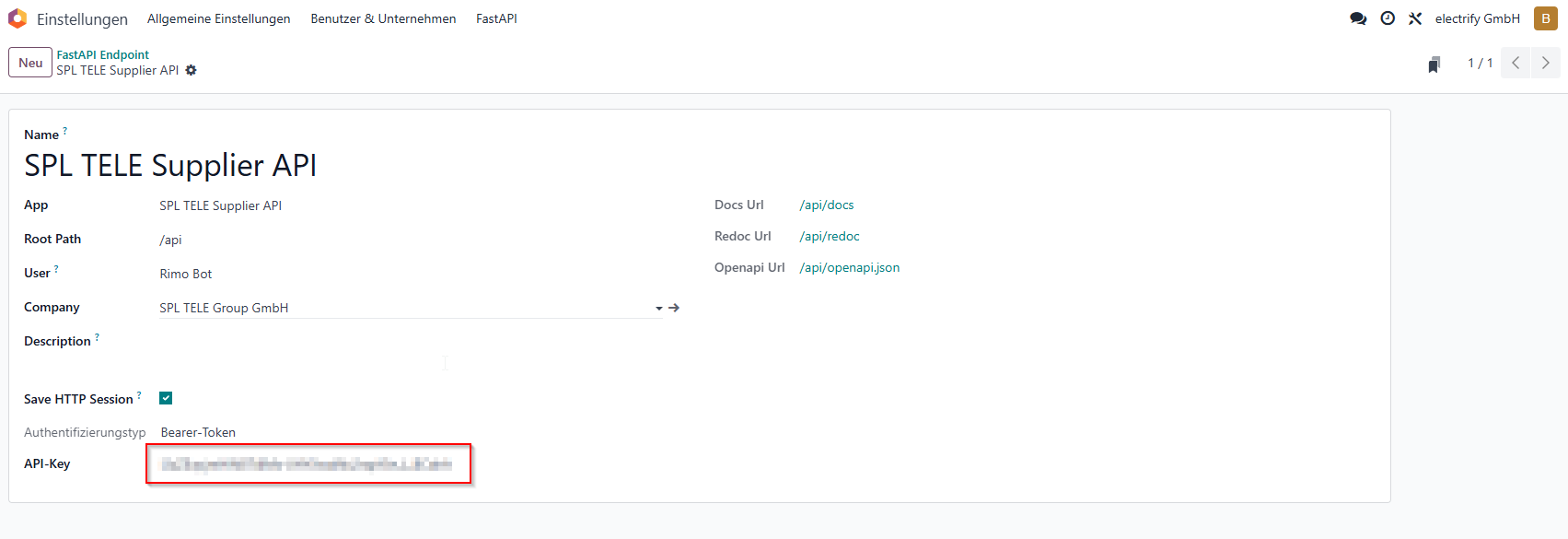Click the Bearer-Token authentication value
Image resolution: width=1568 pixels, height=539 pixels.
[198, 432]
